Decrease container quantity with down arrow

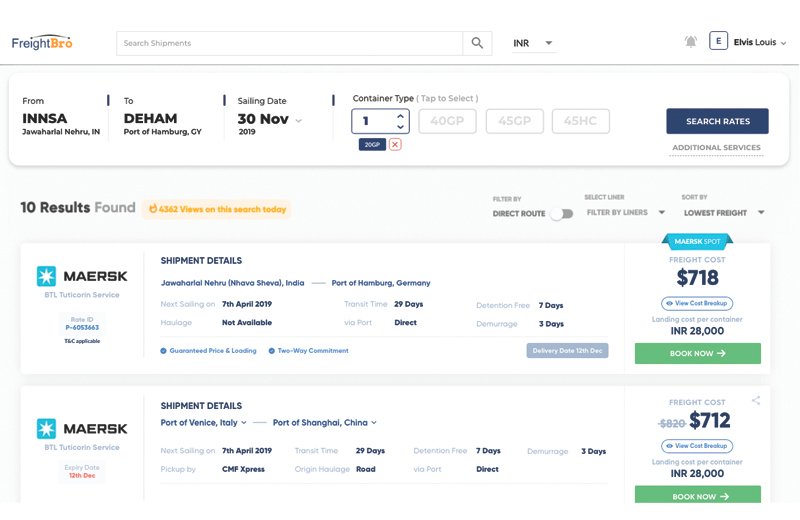401,127
